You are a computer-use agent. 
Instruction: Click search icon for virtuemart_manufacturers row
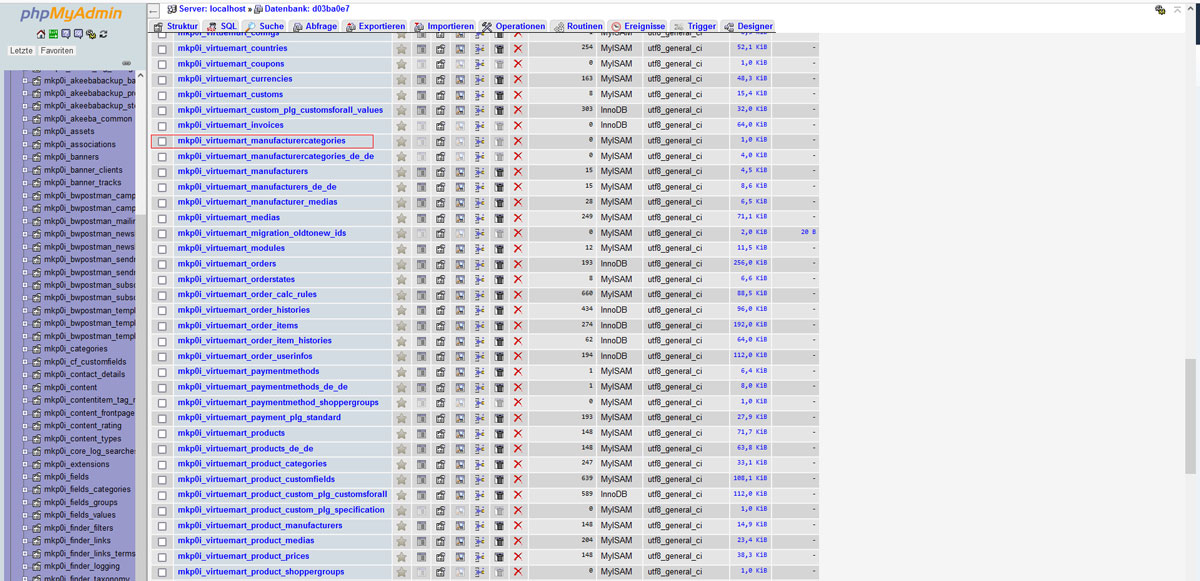[x=460, y=172]
